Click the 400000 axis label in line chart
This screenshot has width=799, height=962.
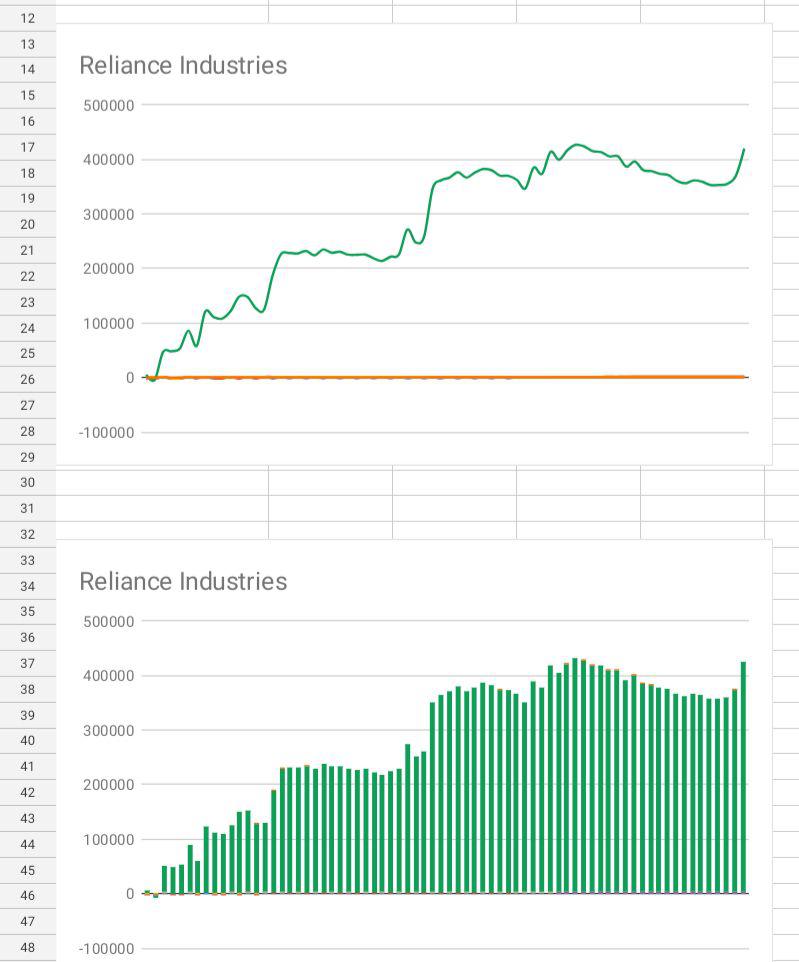coord(109,160)
